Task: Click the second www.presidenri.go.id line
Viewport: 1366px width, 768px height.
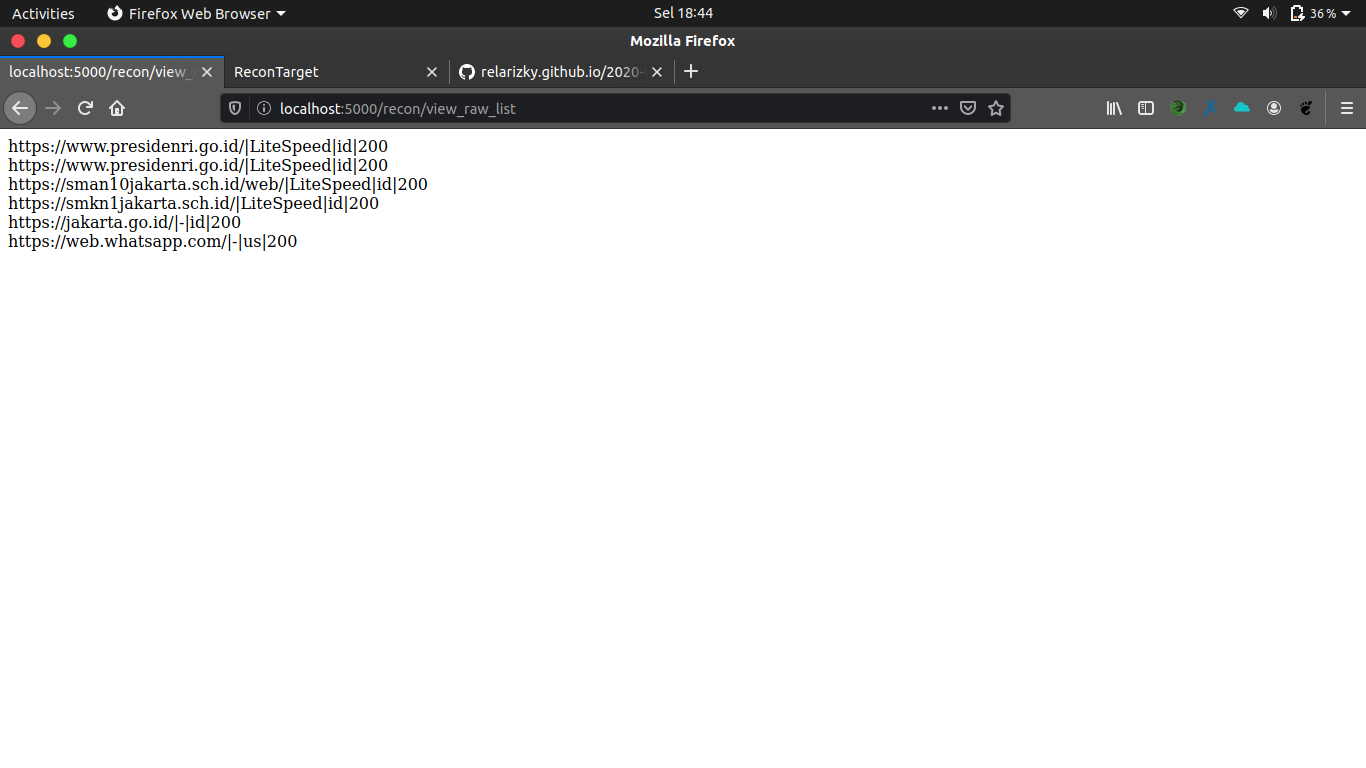Action: pyautogui.click(x=198, y=165)
